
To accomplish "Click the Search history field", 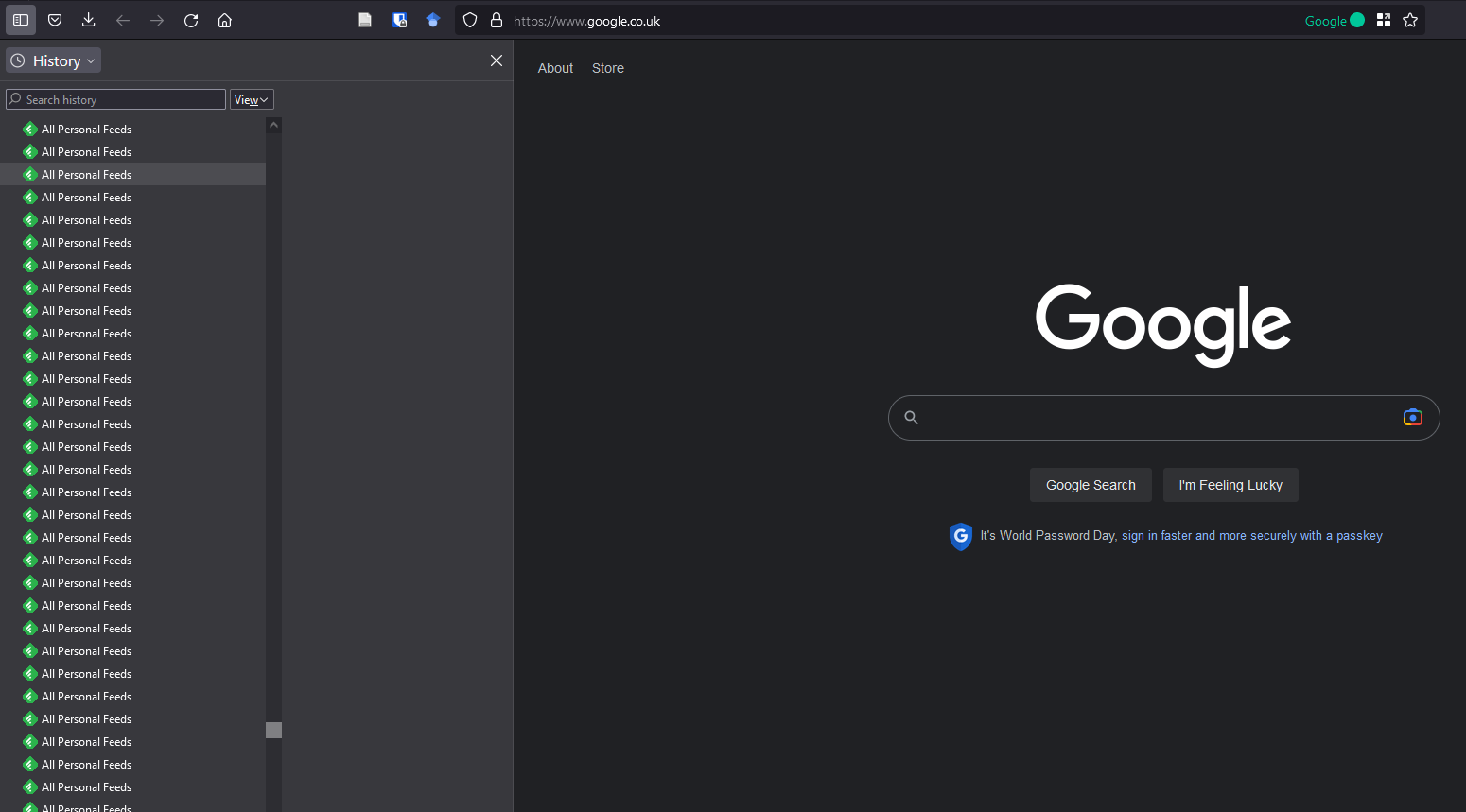I will tap(115, 99).
